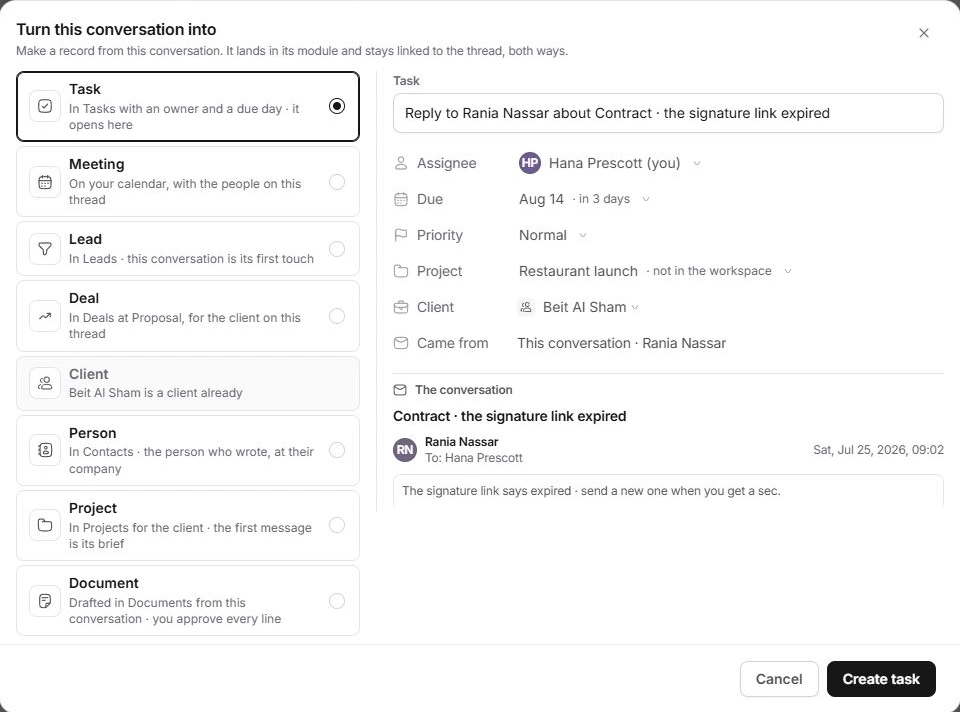Expand the Restaurant launch project dropdown chevron
960x712 pixels.
tap(788, 271)
